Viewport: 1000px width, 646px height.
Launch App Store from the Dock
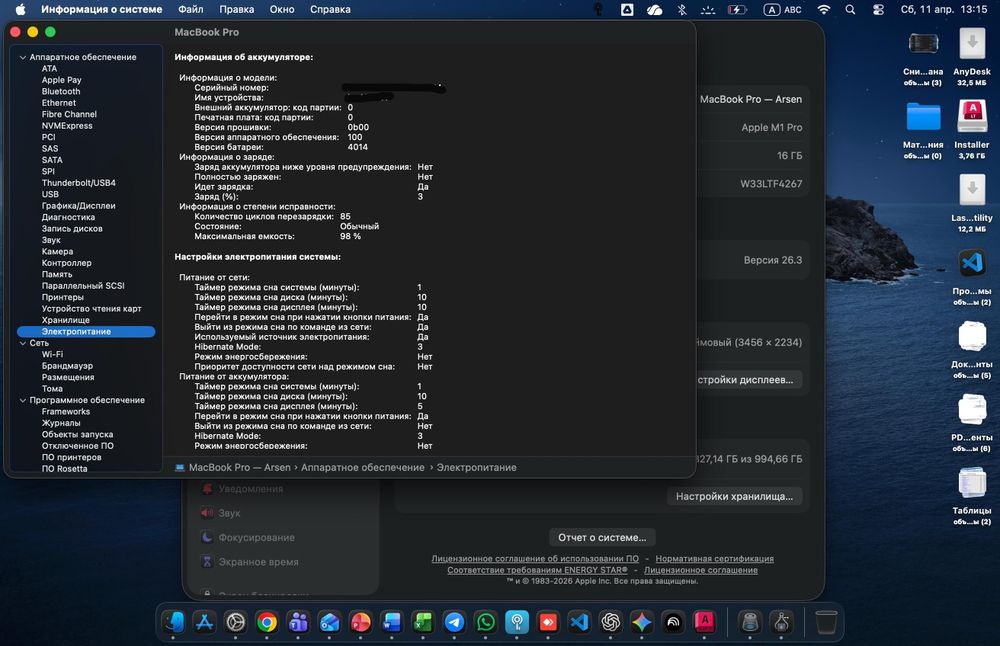coord(204,622)
